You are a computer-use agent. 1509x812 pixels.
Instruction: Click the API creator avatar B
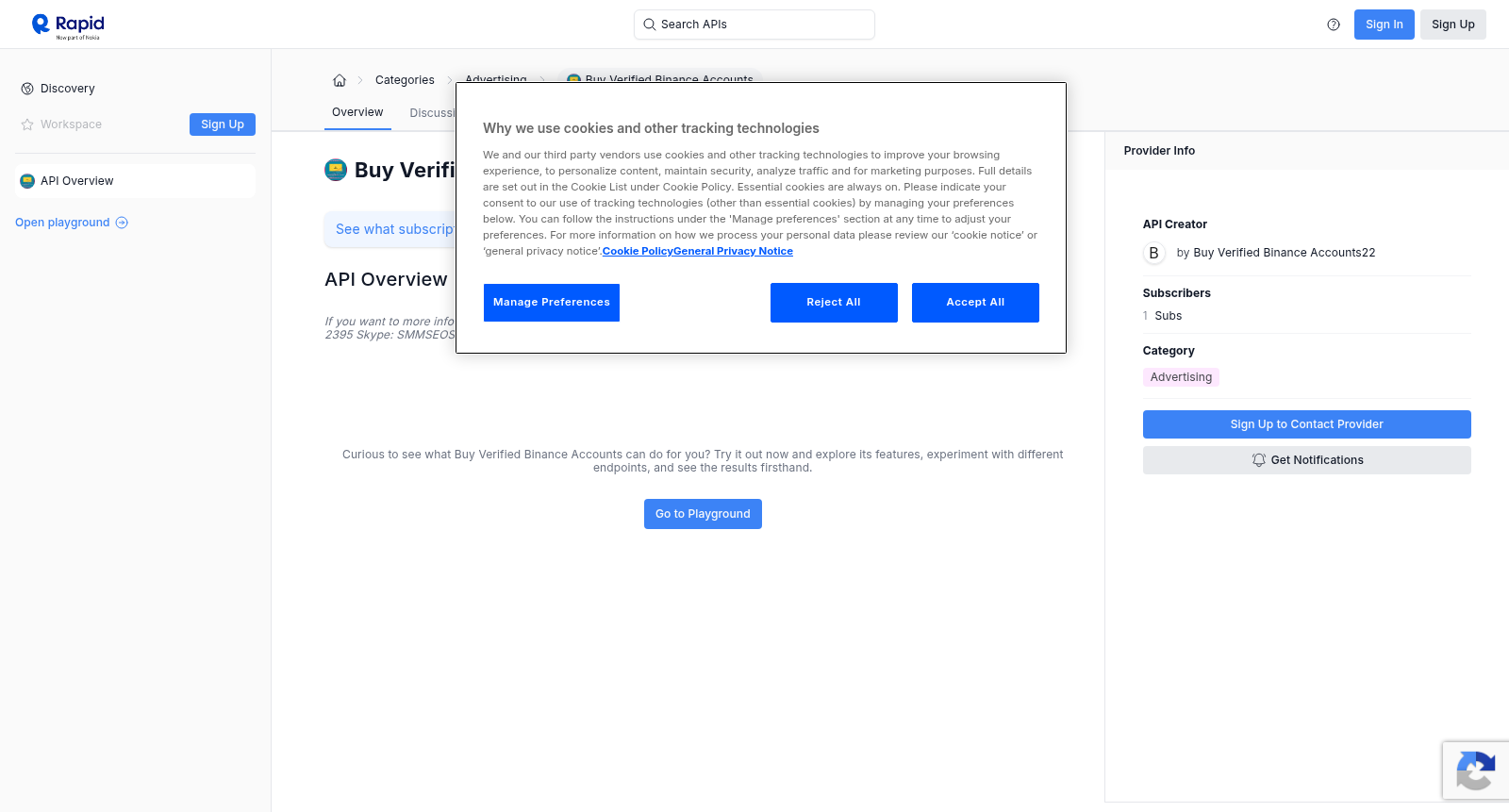click(1153, 253)
